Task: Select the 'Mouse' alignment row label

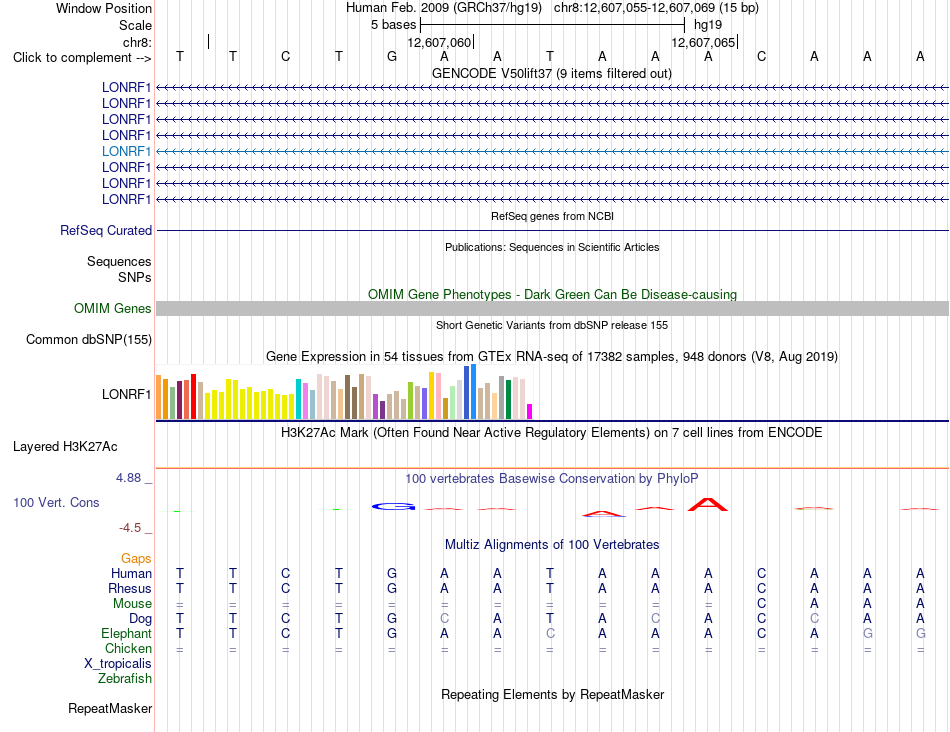Action: click(132, 604)
